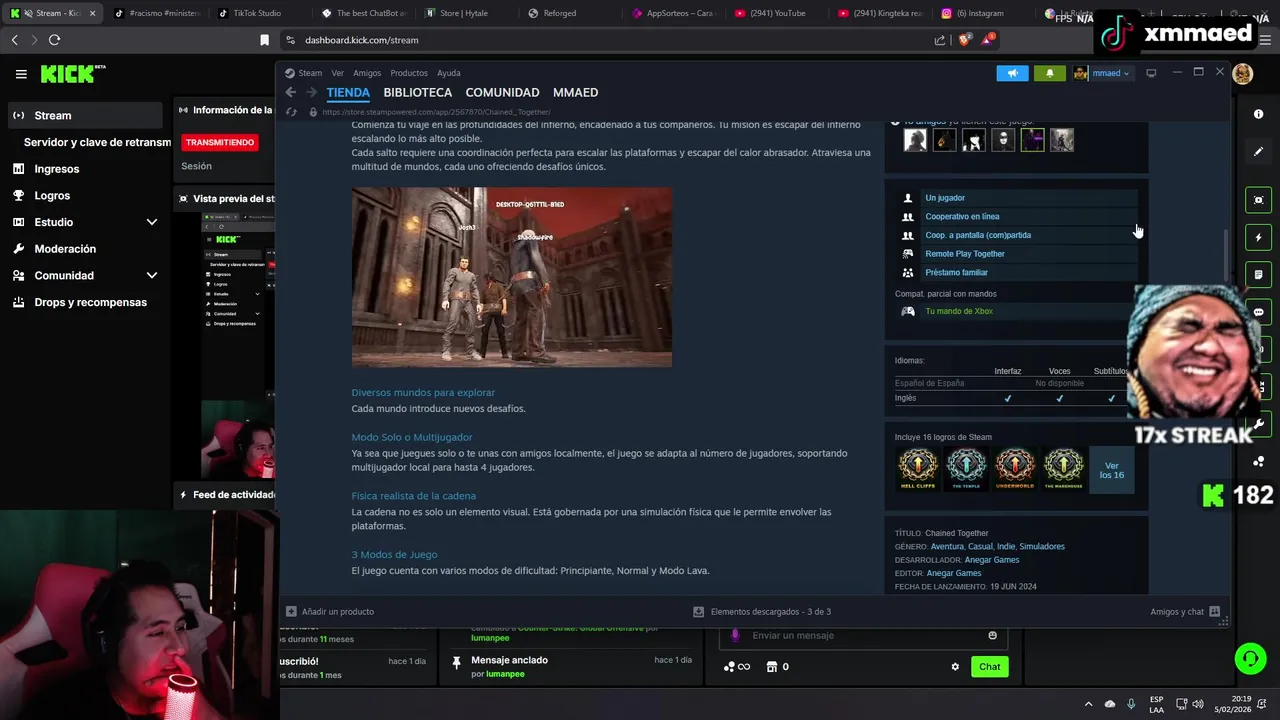Open the Kick hamburger menu

click(x=21, y=74)
